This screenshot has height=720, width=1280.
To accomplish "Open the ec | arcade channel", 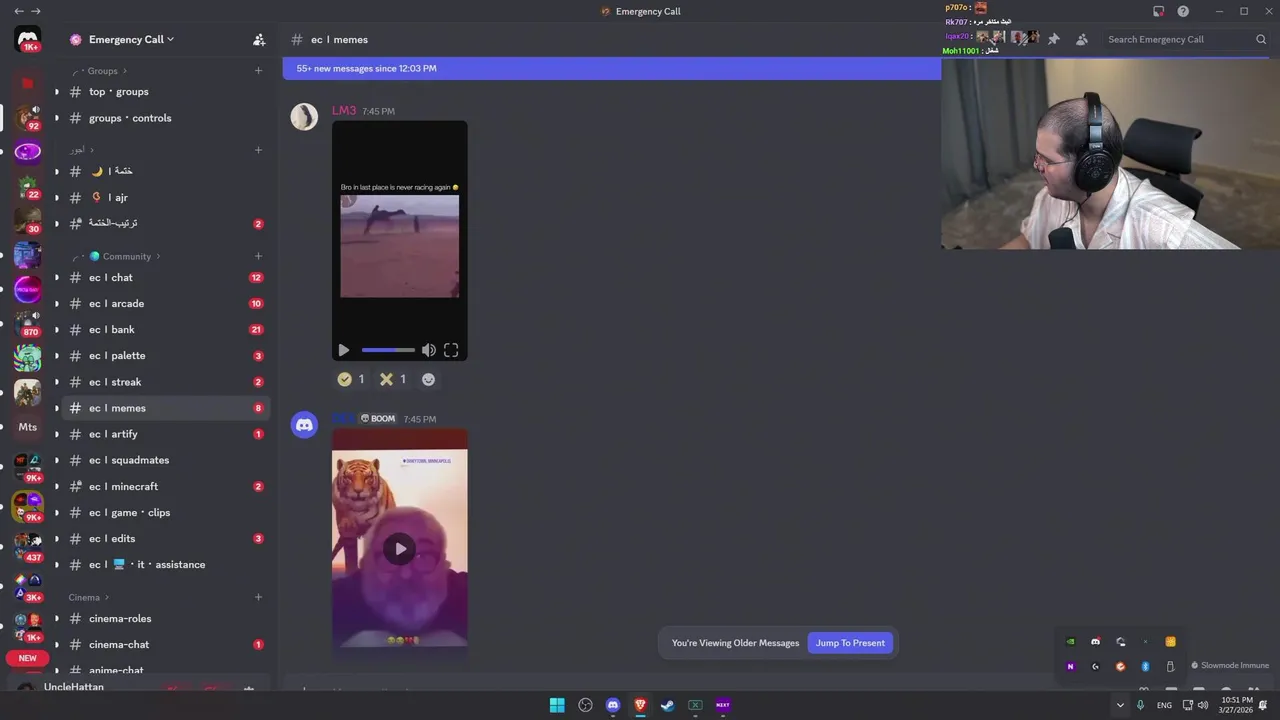I will click(166, 303).
